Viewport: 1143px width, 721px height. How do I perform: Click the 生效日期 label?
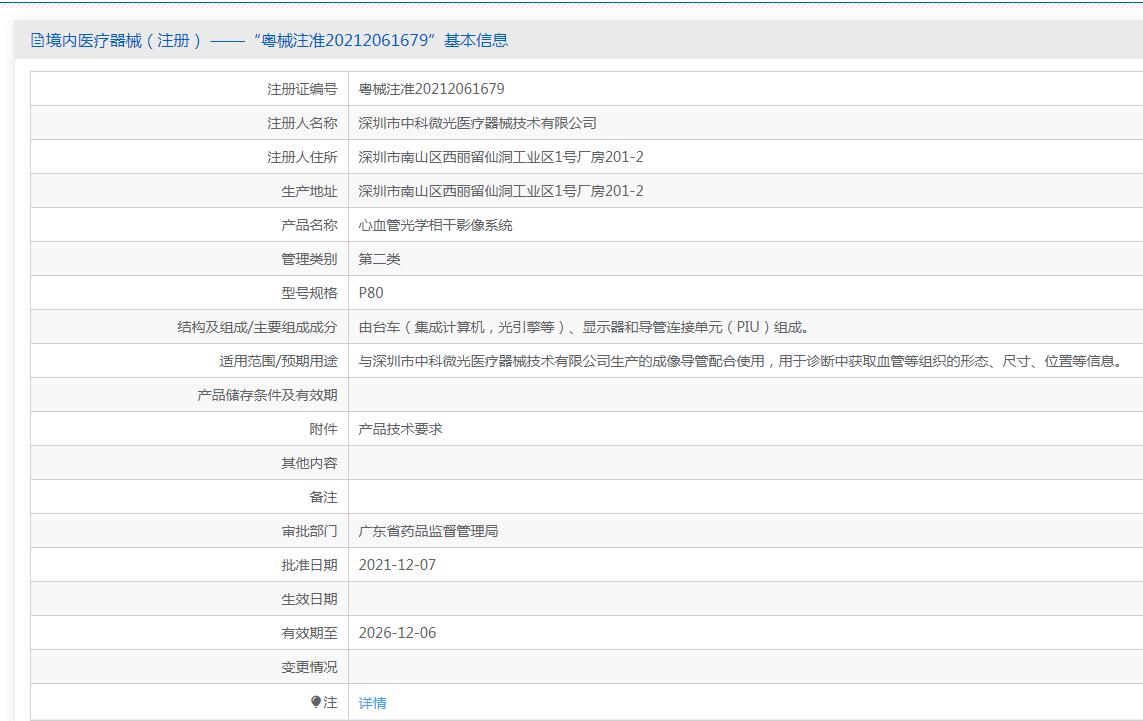point(309,599)
